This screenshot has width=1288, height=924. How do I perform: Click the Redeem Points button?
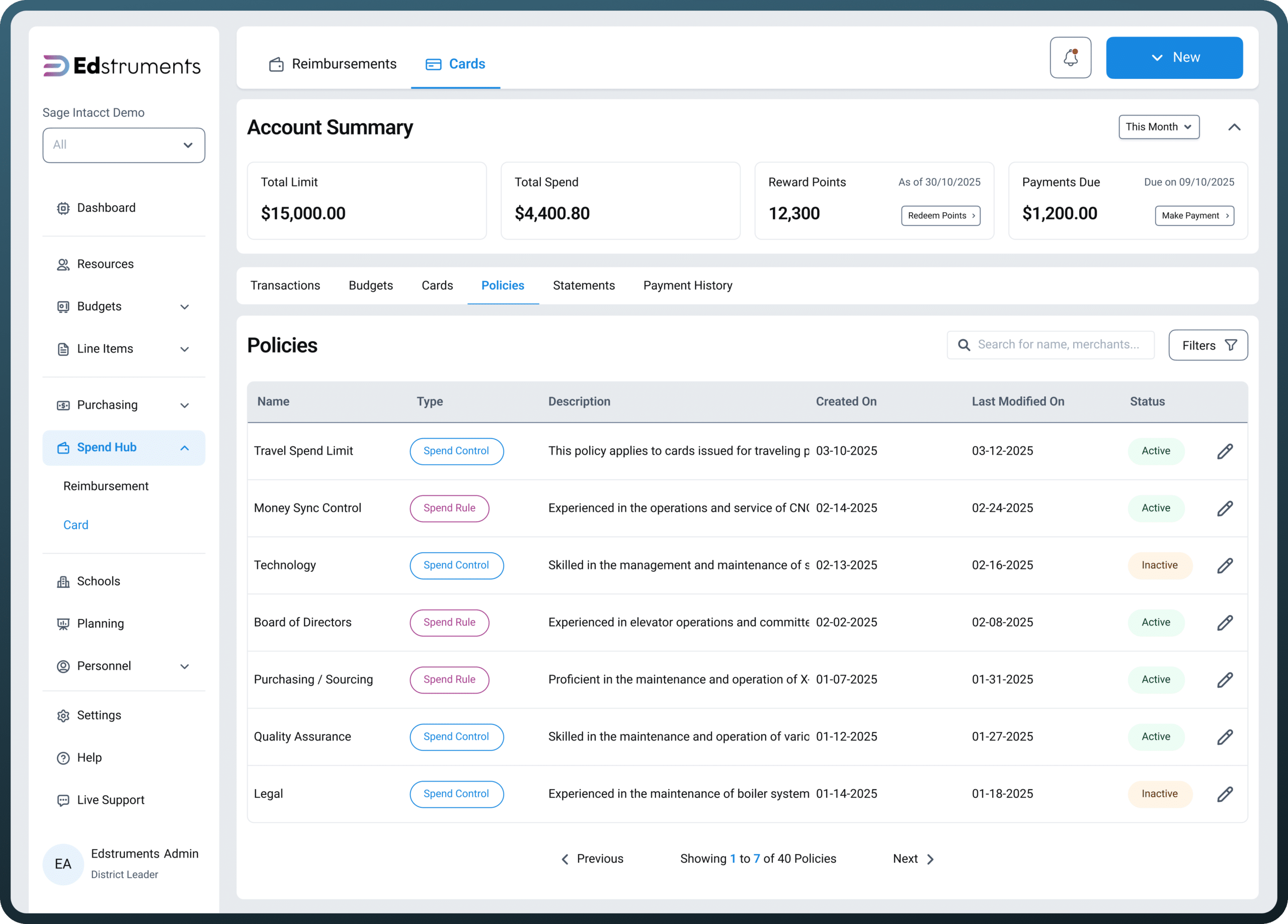pos(940,215)
